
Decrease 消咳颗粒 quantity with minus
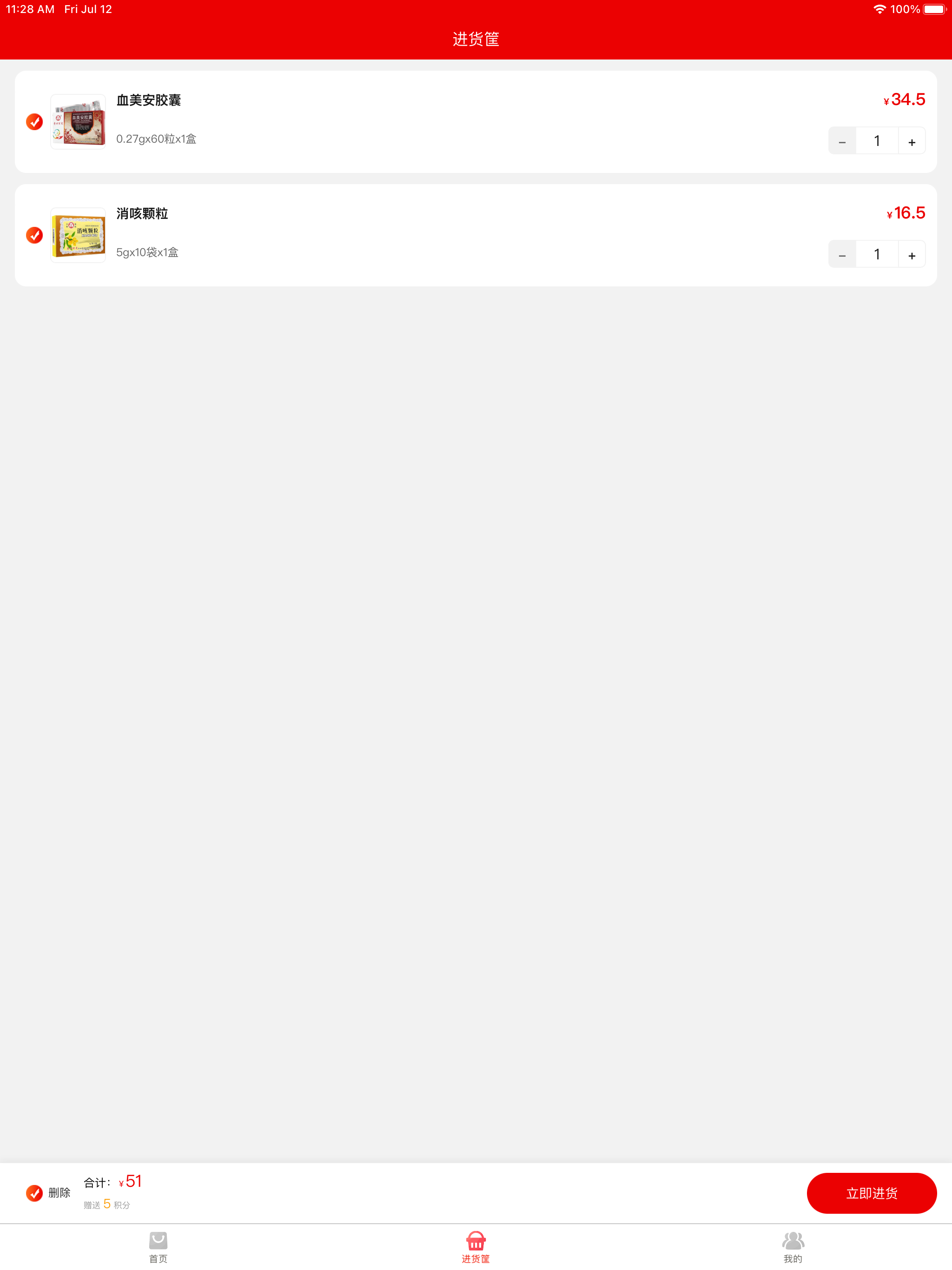842,254
